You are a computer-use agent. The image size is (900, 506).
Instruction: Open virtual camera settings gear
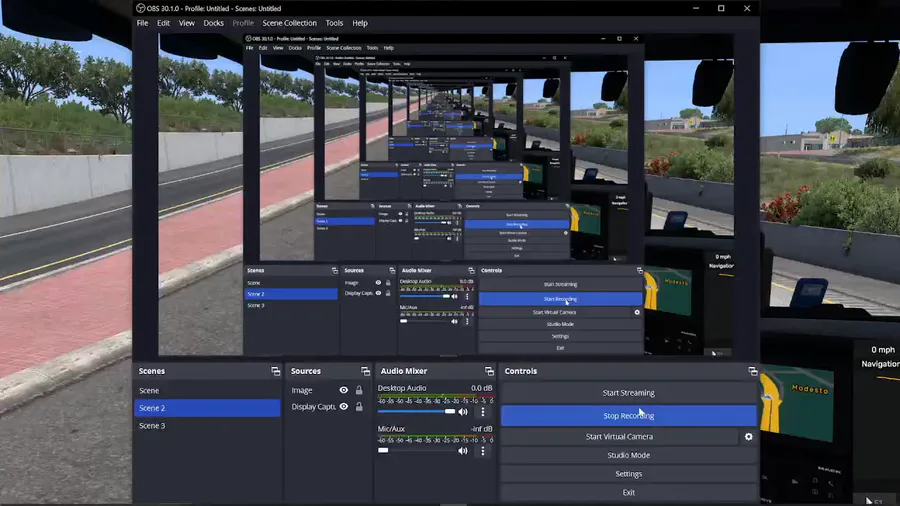[748, 437]
